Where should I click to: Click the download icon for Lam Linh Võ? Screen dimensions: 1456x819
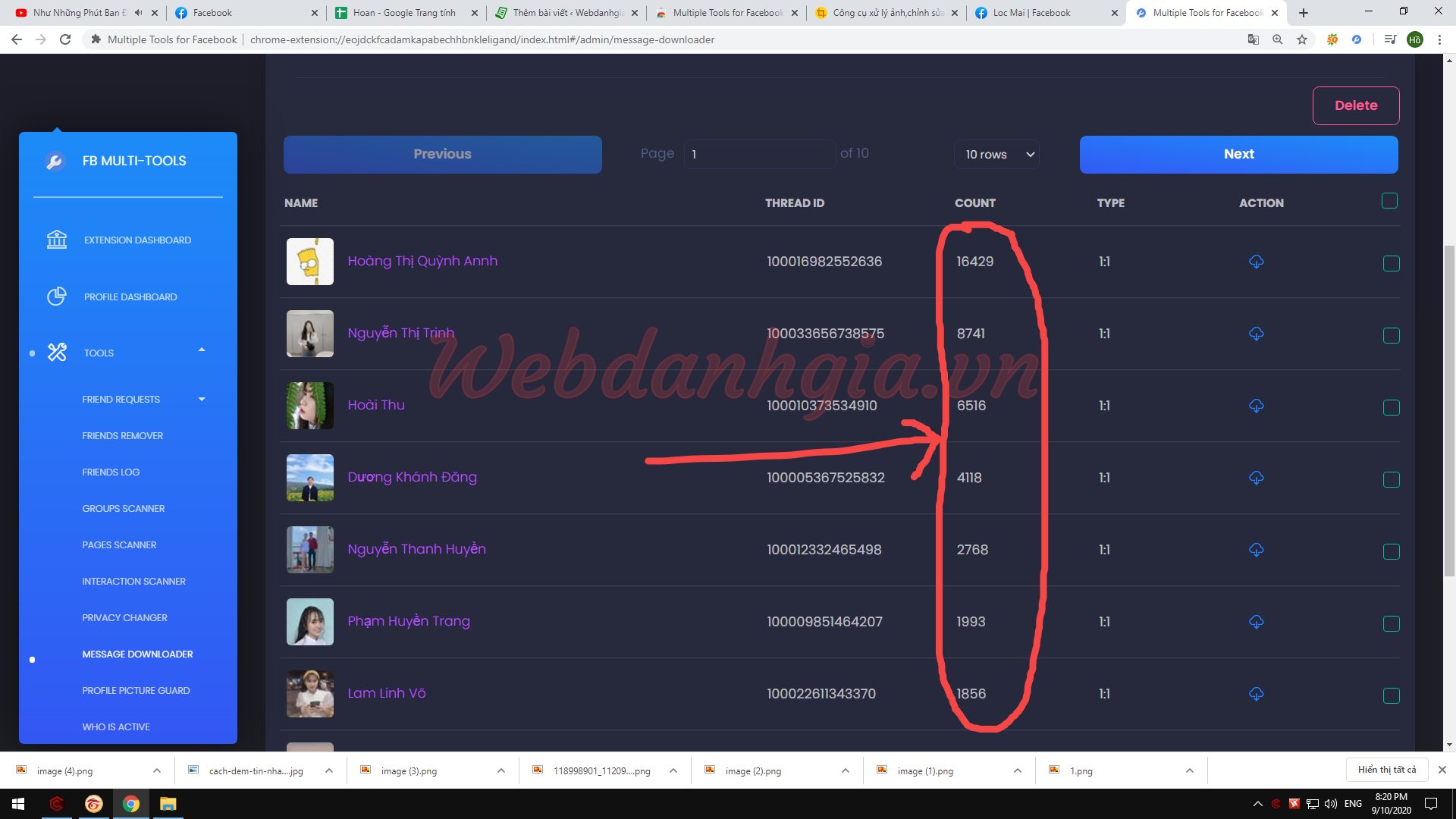coord(1255,693)
